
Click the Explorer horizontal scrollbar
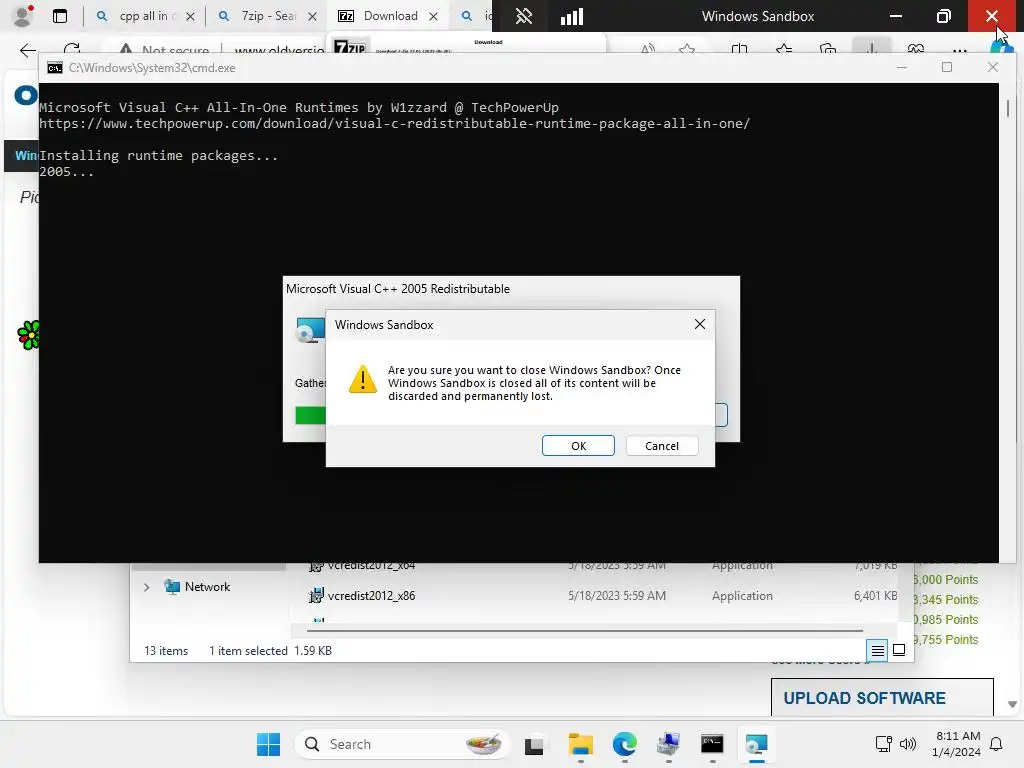584,631
